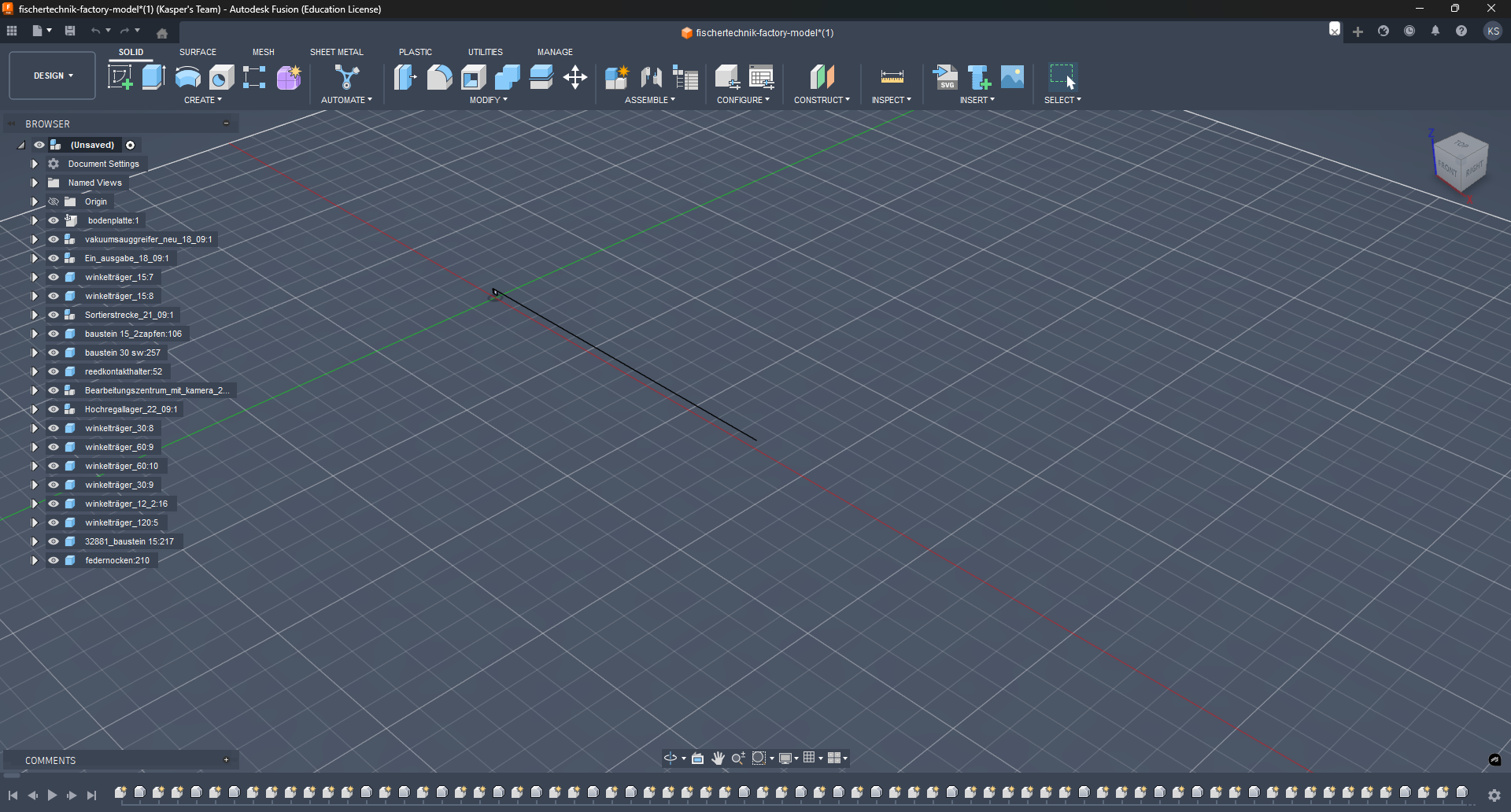The width and height of the screenshot is (1511, 812).
Task: Select the Press Pull modify tool
Action: tap(405, 77)
